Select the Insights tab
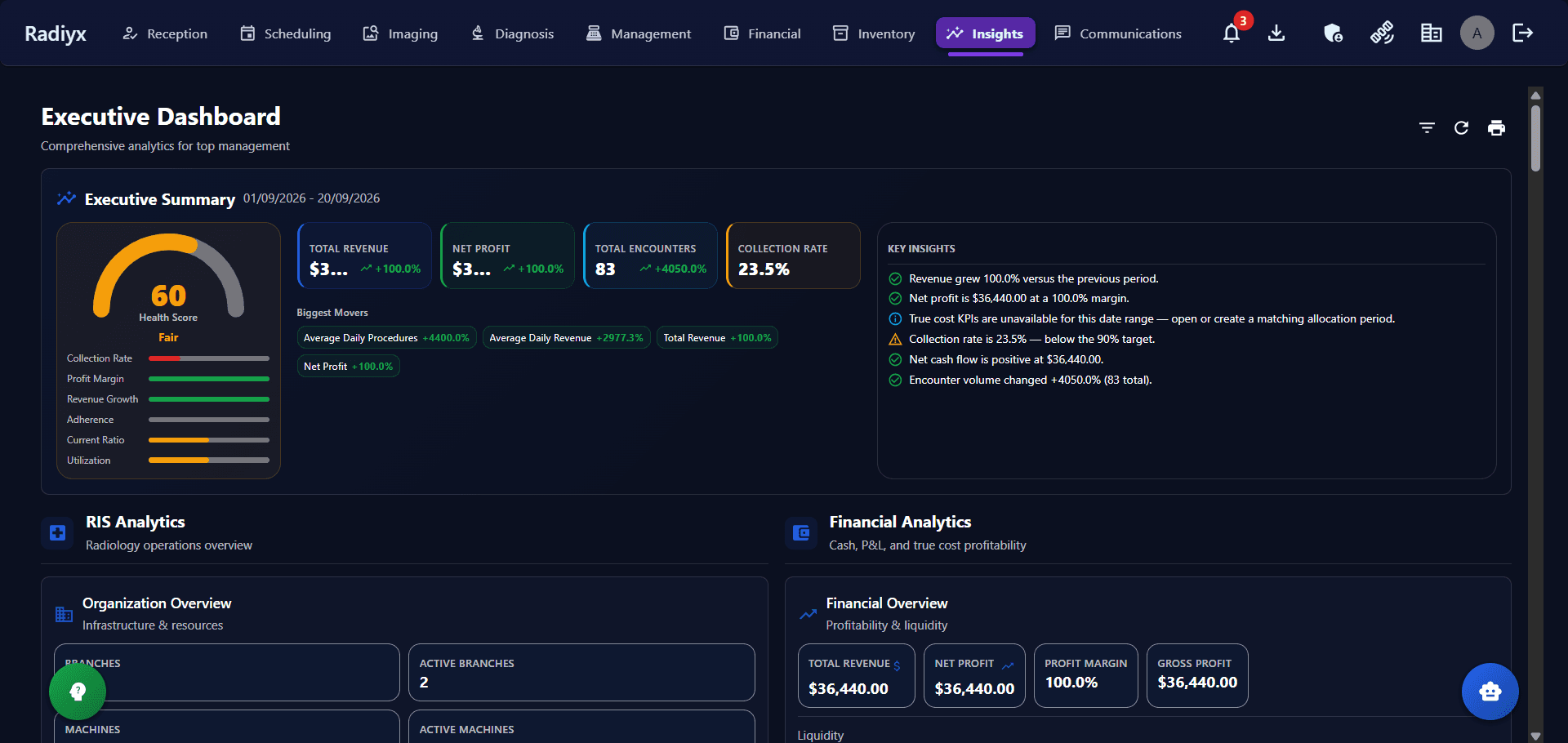Image resolution: width=1568 pixels, height=743 pixels. click(x=986, y=33)
